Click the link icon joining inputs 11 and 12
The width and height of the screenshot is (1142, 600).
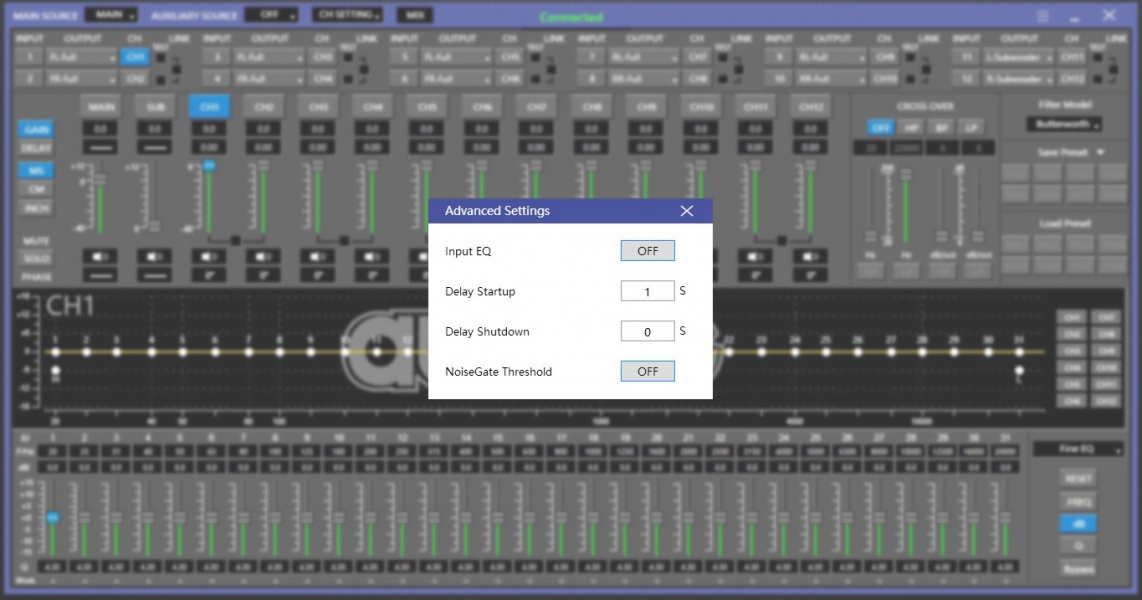tap(1114, 68)
